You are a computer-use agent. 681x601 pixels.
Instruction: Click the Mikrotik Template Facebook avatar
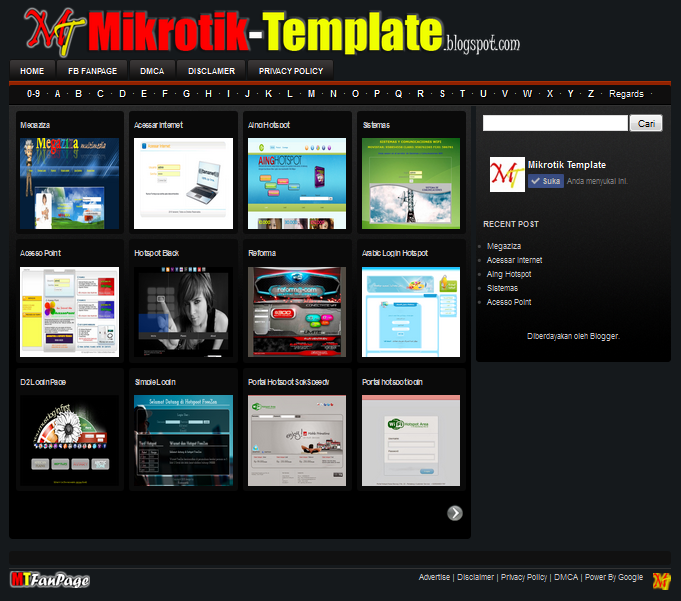(x=507, y=174)
